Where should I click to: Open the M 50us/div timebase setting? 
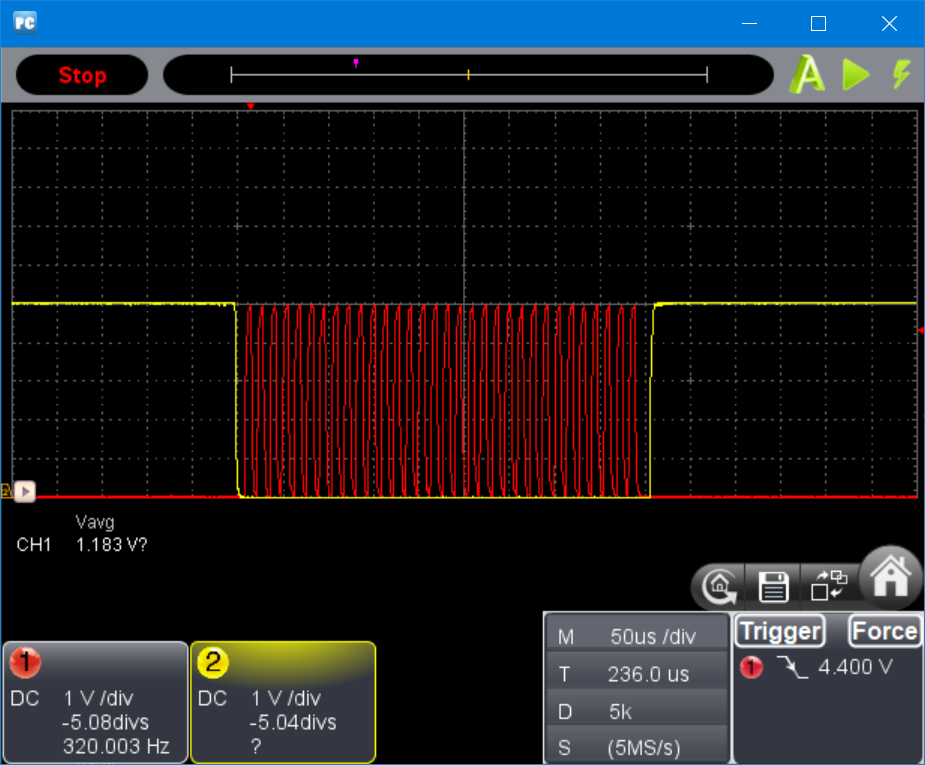[x=638, y=637]
